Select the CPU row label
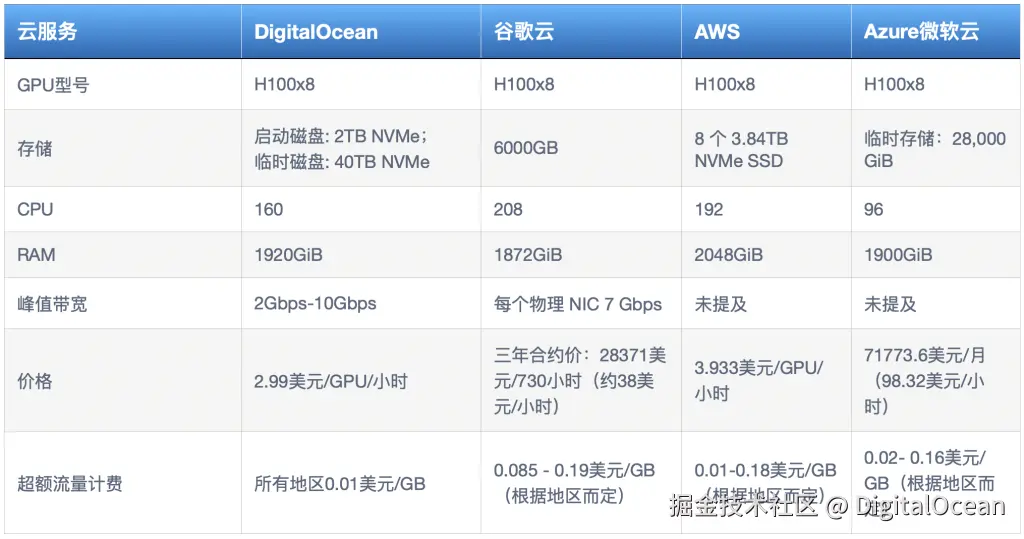The width and height of the screenshot is (1024, 539). click(35, 210)
